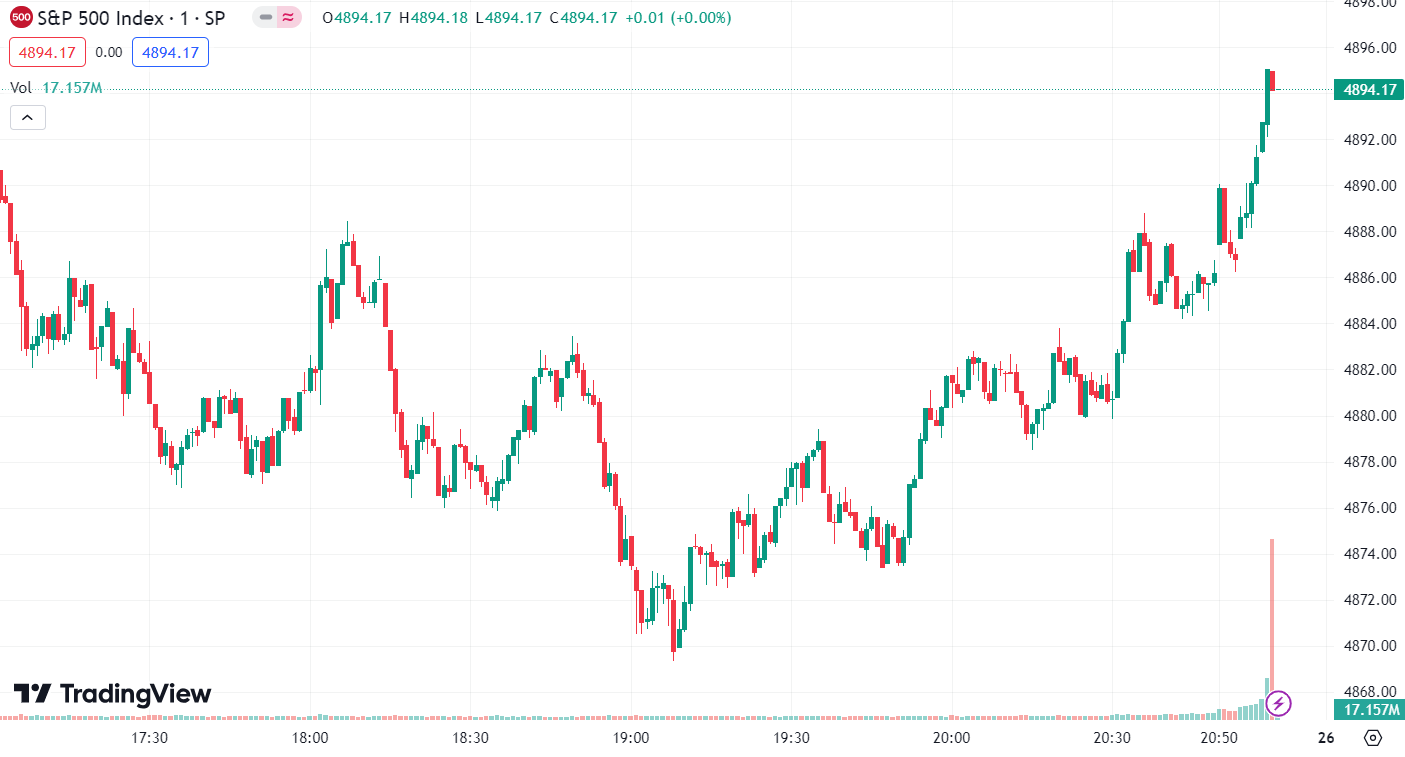Viewport: 1405px width, 757px height.
Task: Click the 4880.00 price scale label
Action: coord(1369,416)
